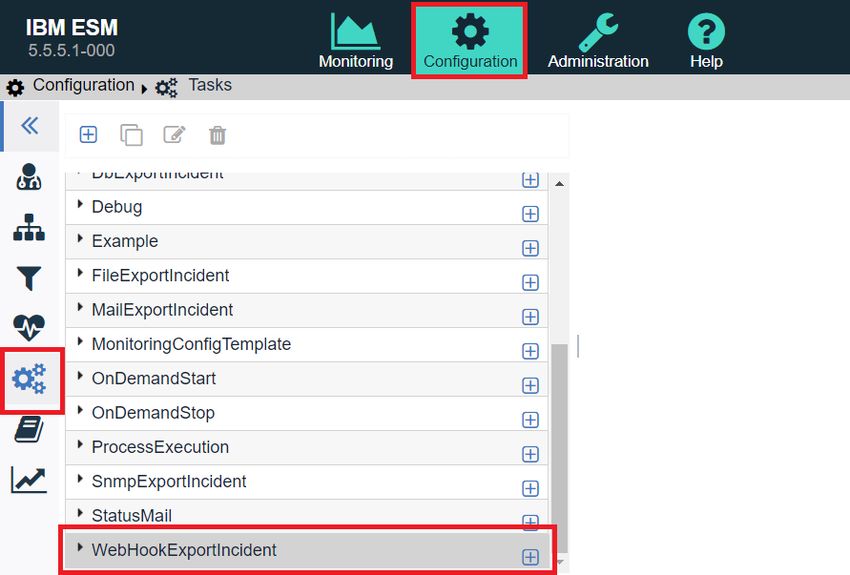Click the Configuration breadcrumb link
Screen dimensions: 850x575
point(83,85)
